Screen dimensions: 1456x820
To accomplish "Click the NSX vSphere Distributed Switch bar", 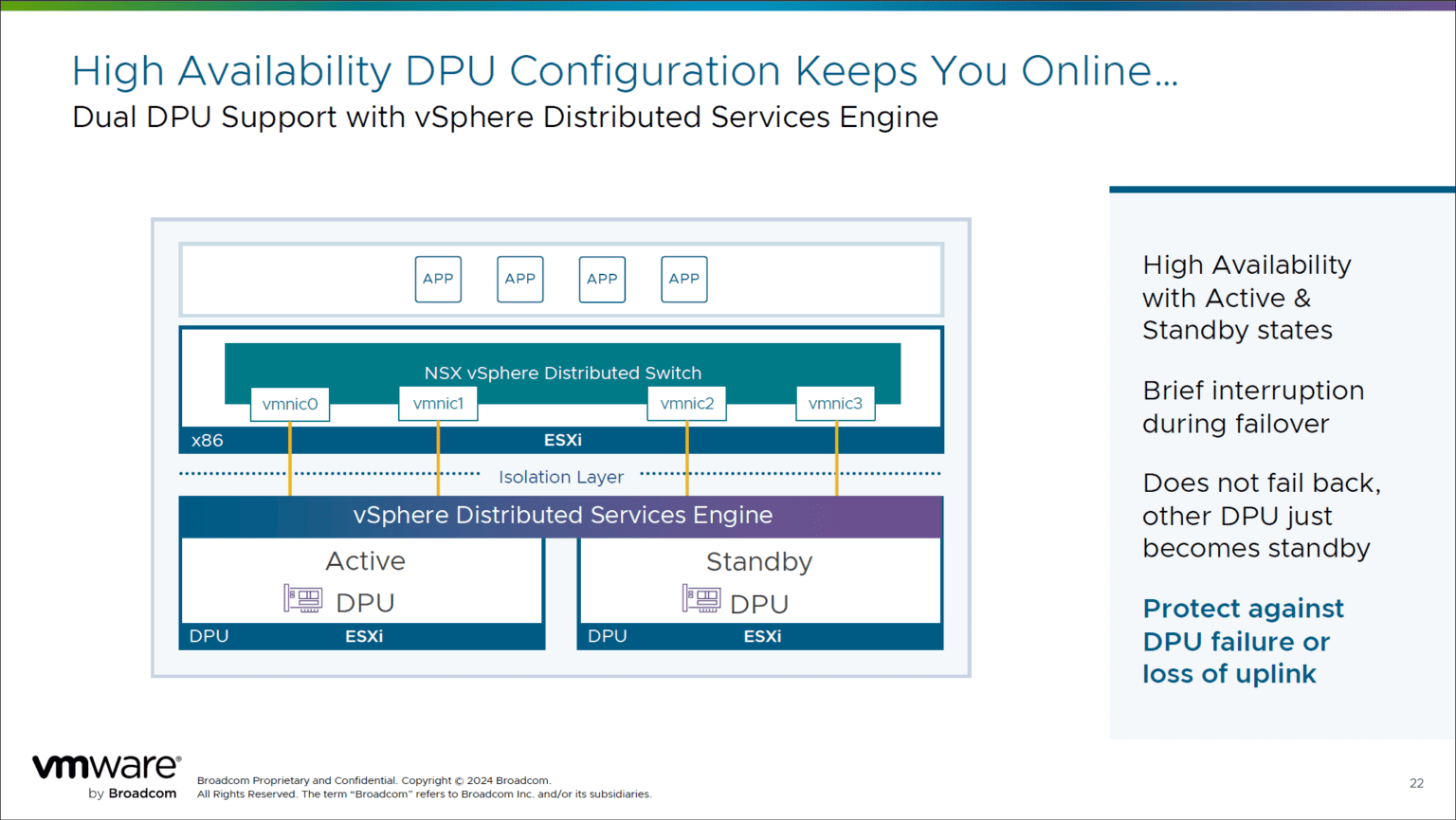I will click(561, 373).
